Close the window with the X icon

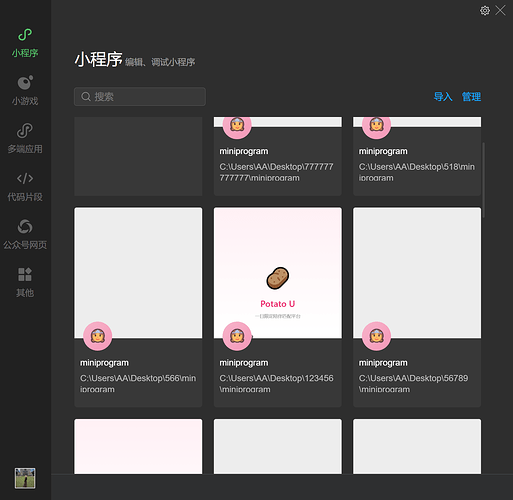coord(500,10)
